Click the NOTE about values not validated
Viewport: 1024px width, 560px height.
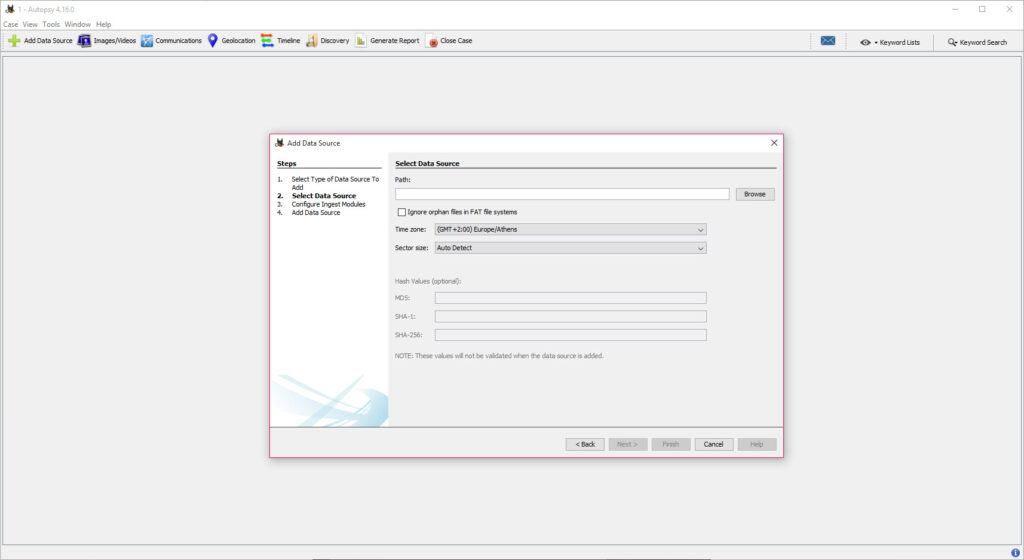(499, 356)
